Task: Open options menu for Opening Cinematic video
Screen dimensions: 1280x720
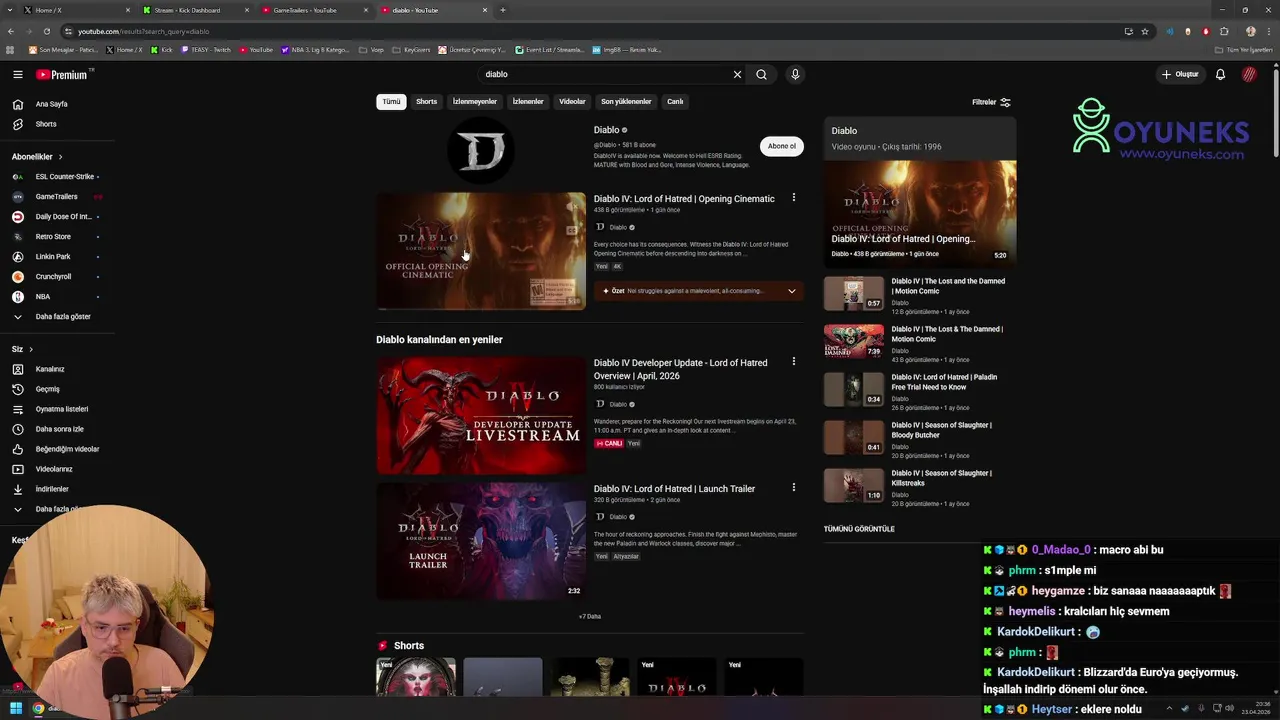Action: (x=794, y=198)
